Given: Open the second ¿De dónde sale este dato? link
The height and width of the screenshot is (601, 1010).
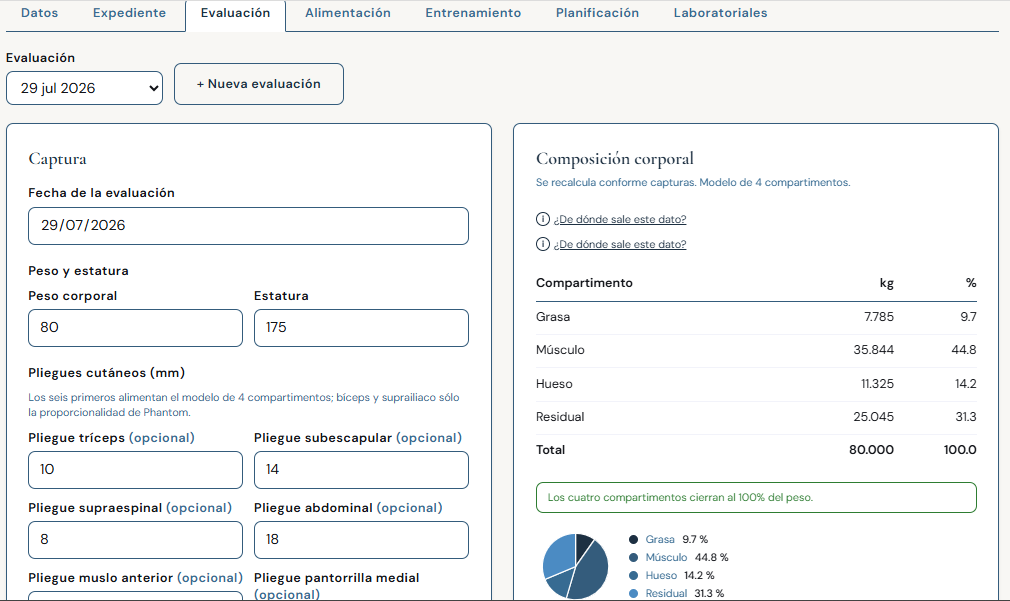Looking at the screenshot, I should [620, 245].
